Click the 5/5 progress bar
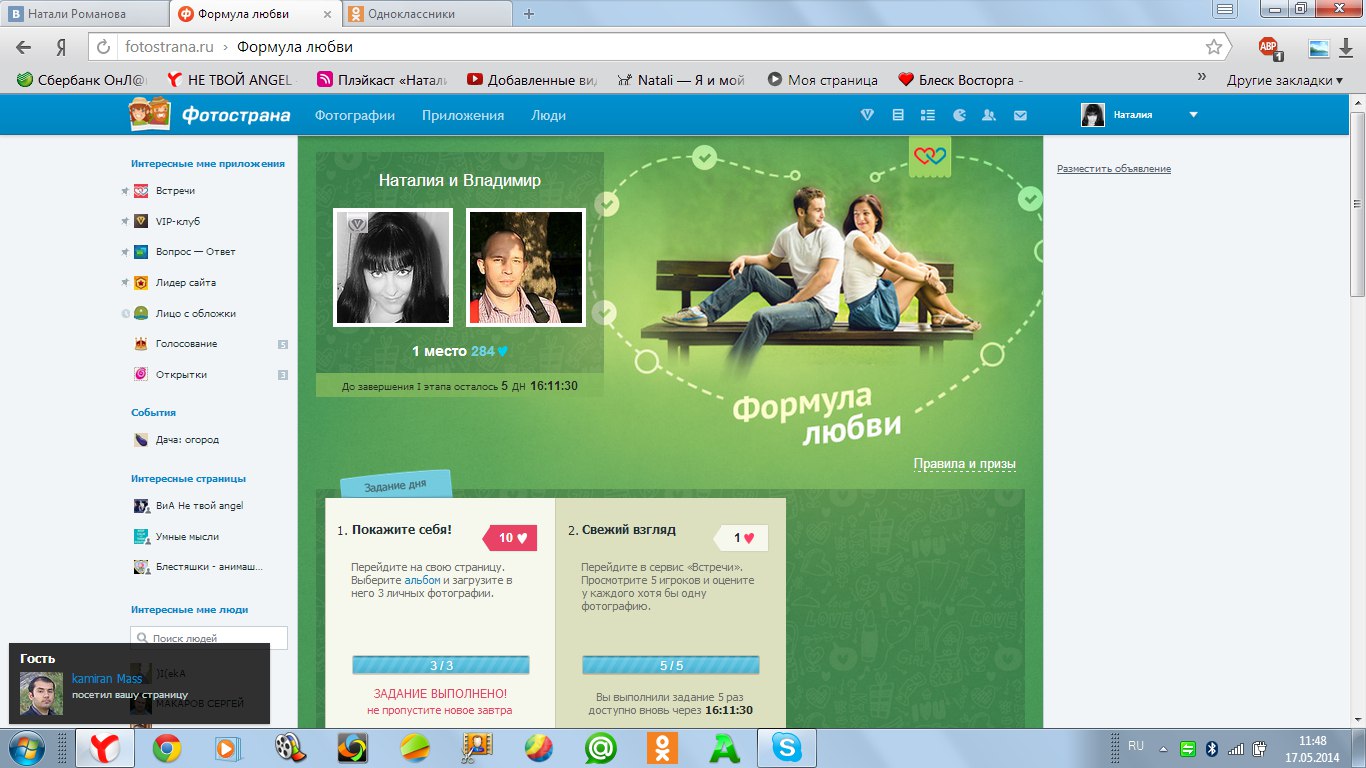Screen dimensions: 1366x768 671,665
